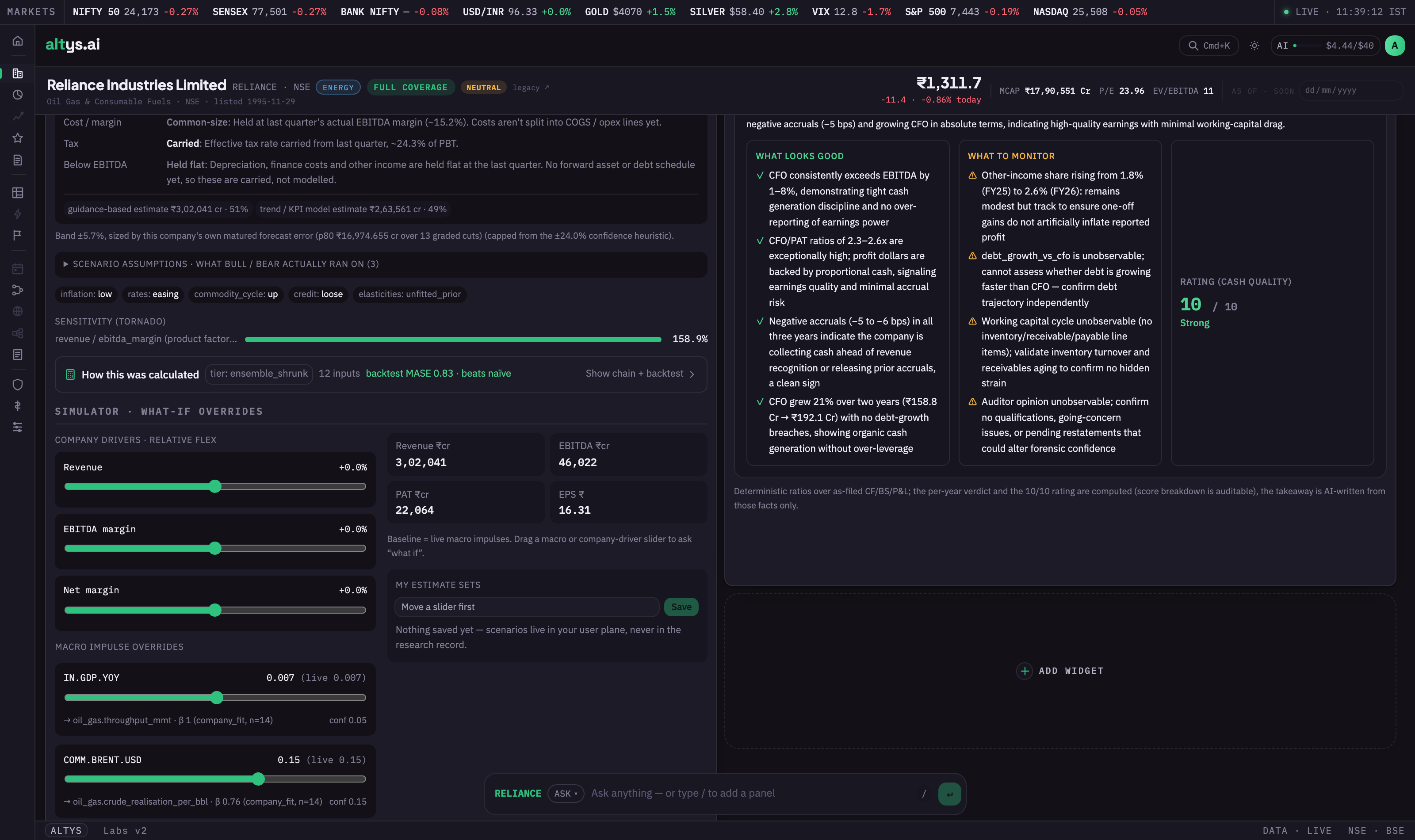The image size is (1415, 840).
Task: Select the ALTYS tab in footer
Action: (66, 830)
